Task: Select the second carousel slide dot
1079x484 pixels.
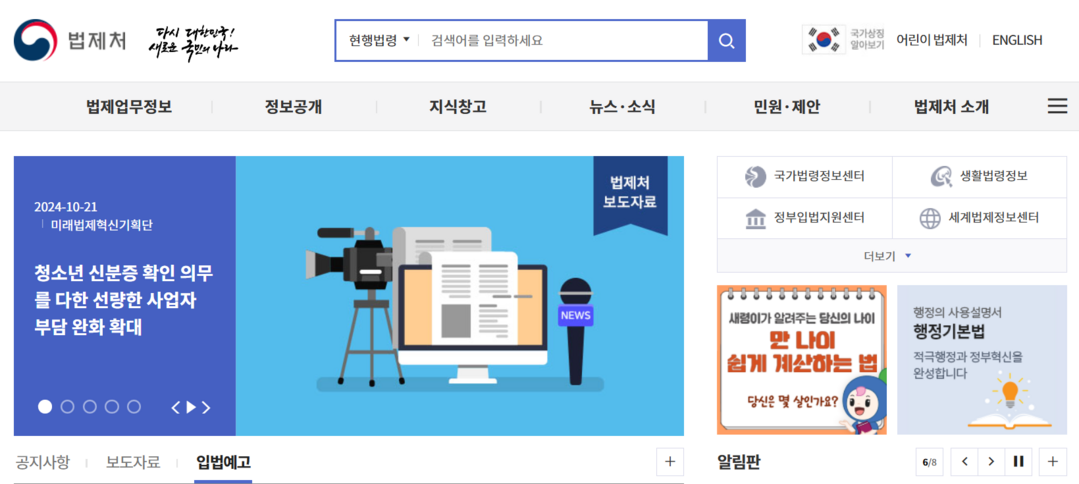Action: [x=67, y=407]
